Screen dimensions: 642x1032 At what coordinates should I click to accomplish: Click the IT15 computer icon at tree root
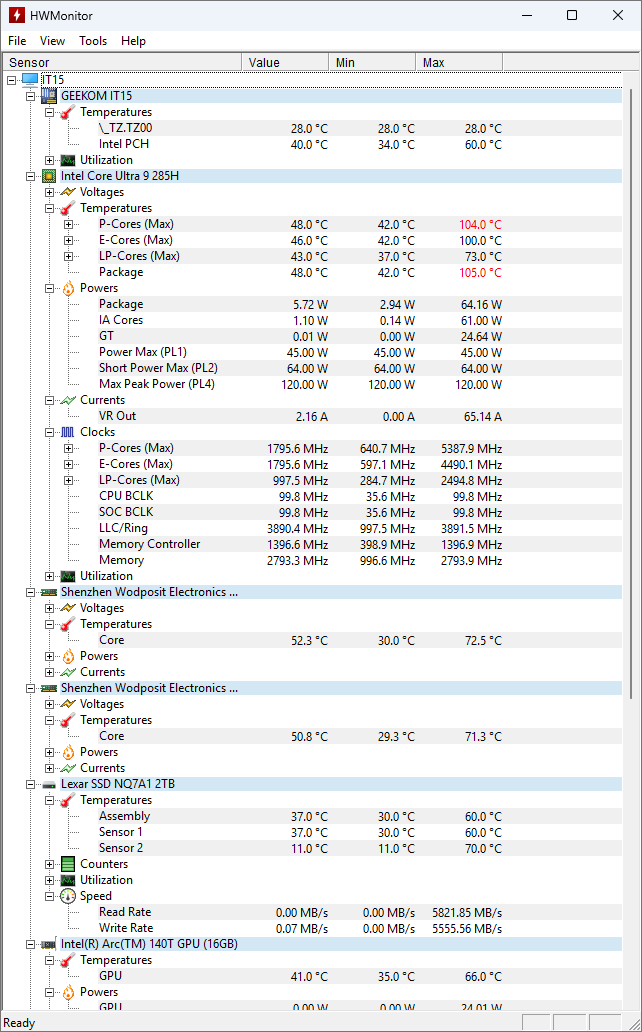point(29,79)
